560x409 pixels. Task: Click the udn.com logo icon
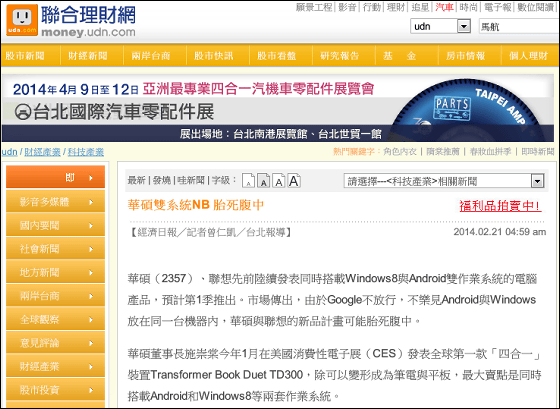22,20
